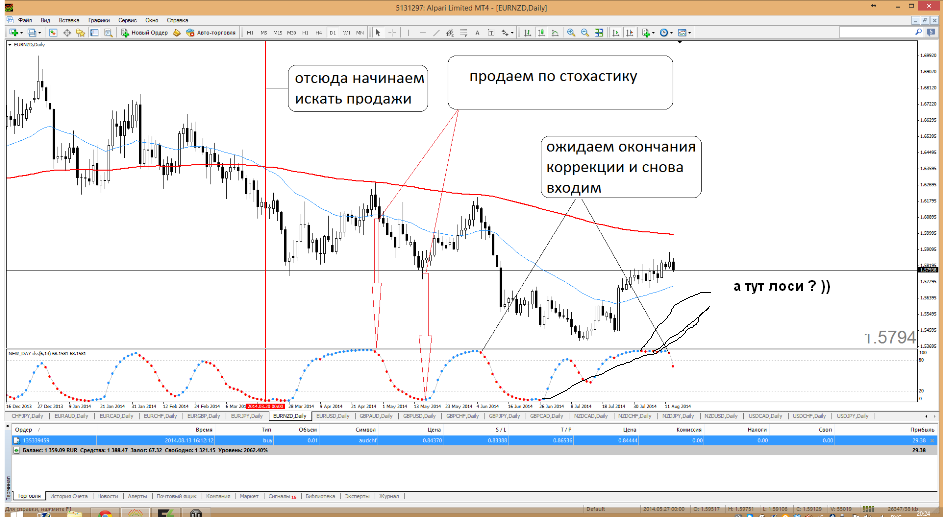Switch to the GBPAUD,Daily chart tab
The height and width of the screenshot is (517, 943).
pyautogui.click(x=375, y=416)
